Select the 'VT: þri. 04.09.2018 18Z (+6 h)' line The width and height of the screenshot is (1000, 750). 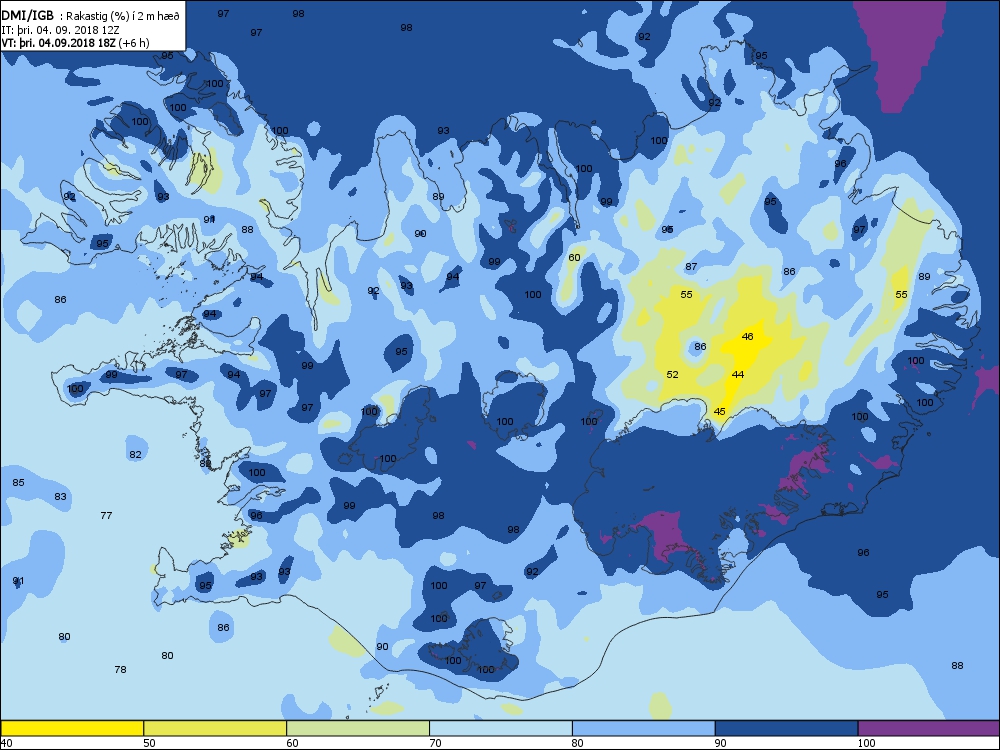click(75, 43)
